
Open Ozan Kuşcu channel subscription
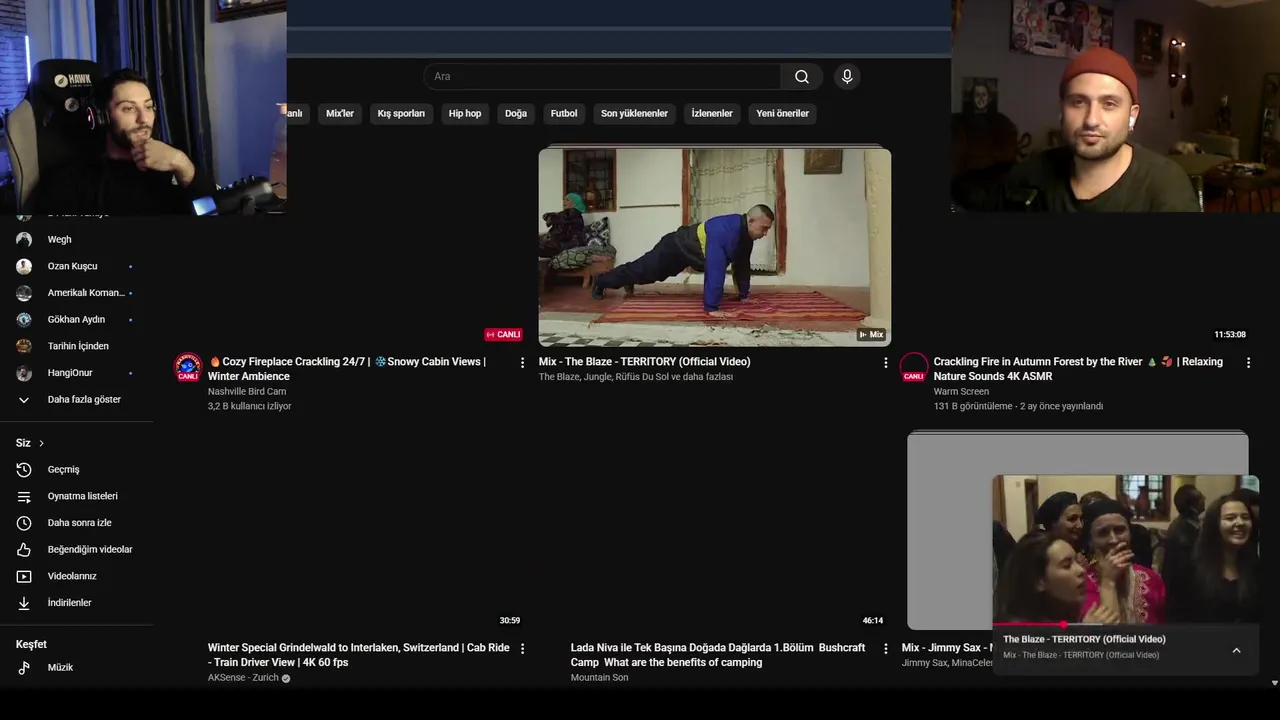pos(72,267)
